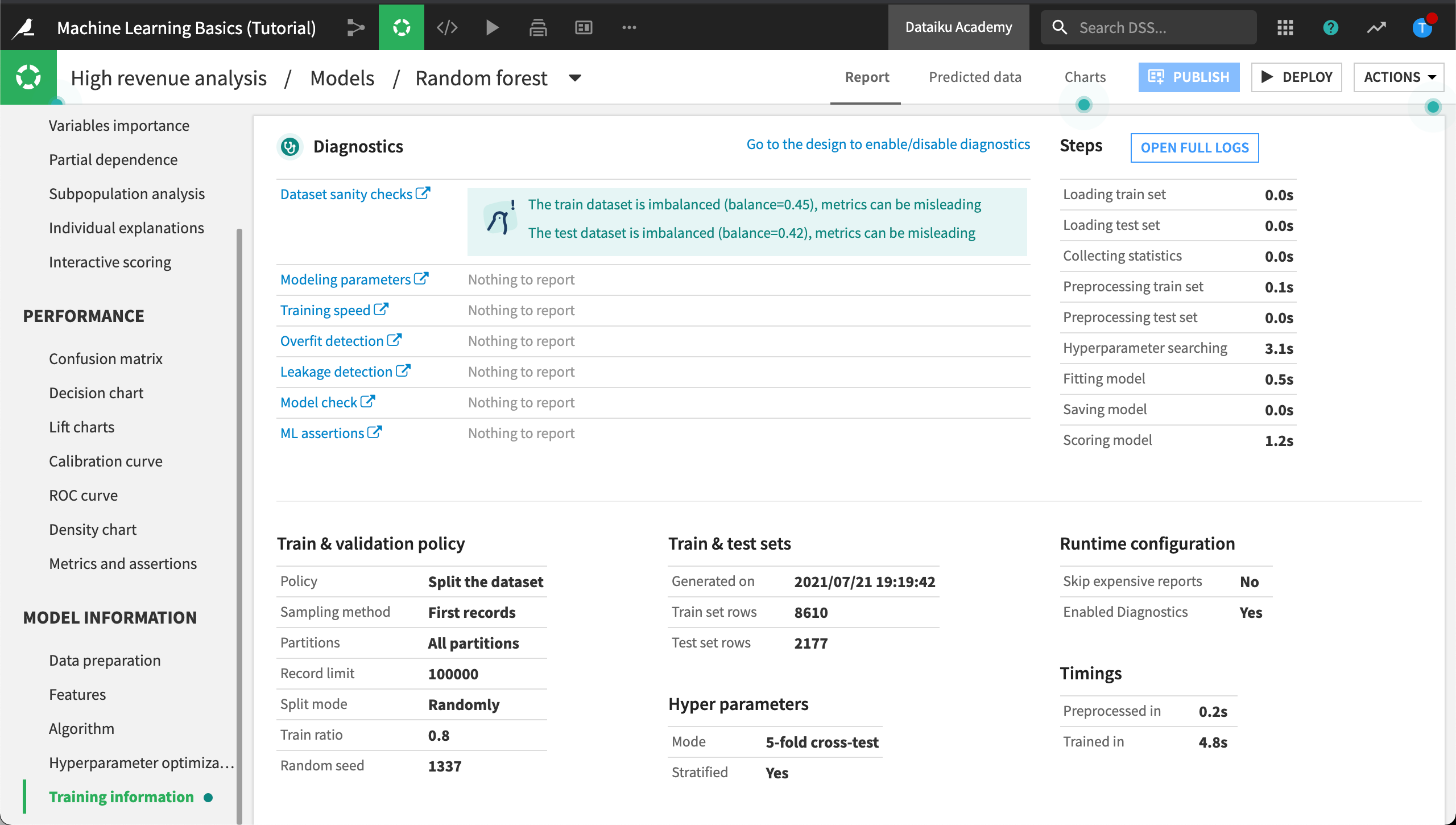This screenshot has width=1456, height=825.
Task: Click the search magnifier icon
Action: [x=1059, y=27]
